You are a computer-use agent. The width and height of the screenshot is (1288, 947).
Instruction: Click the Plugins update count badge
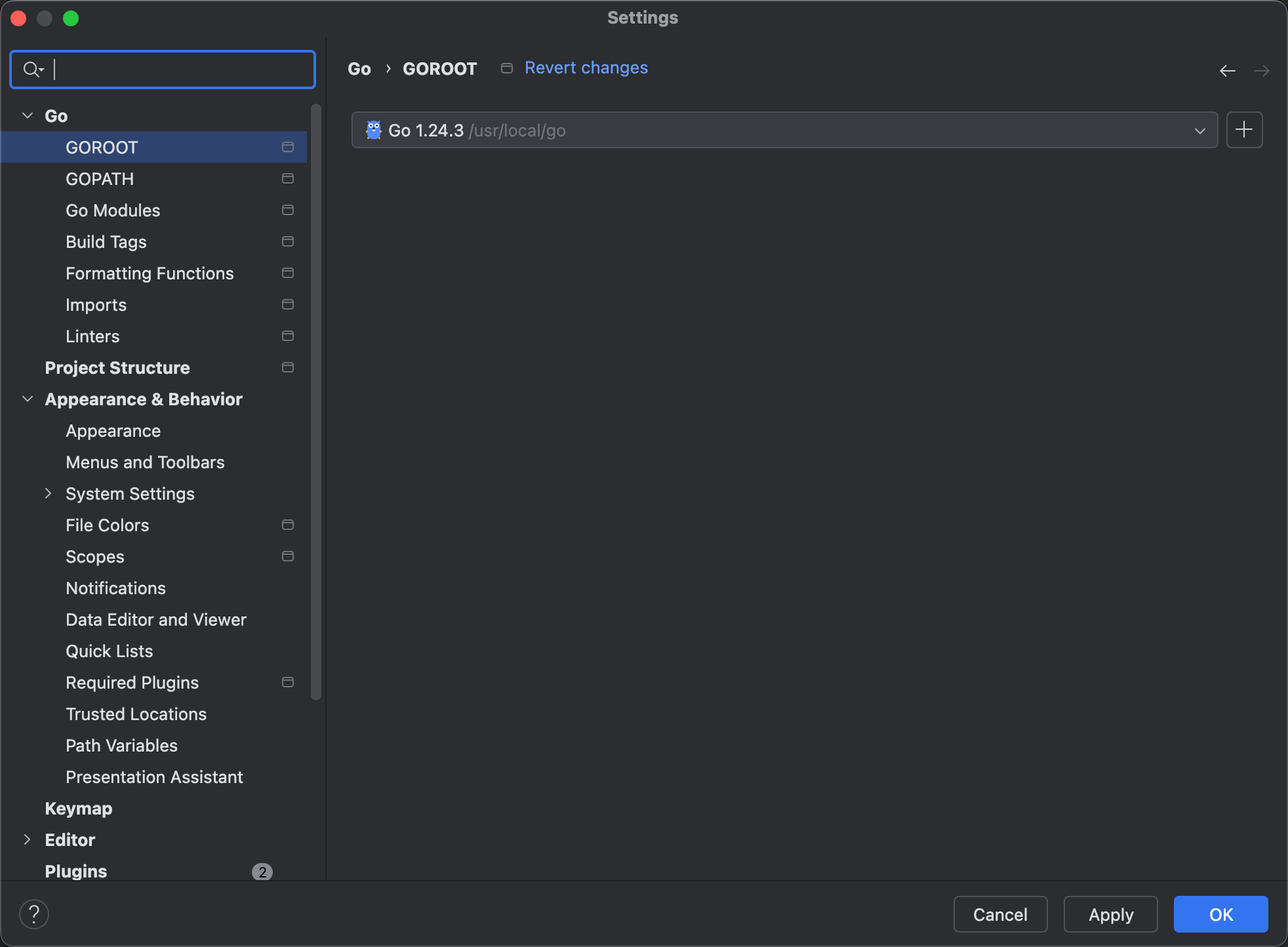coord(262,872)
